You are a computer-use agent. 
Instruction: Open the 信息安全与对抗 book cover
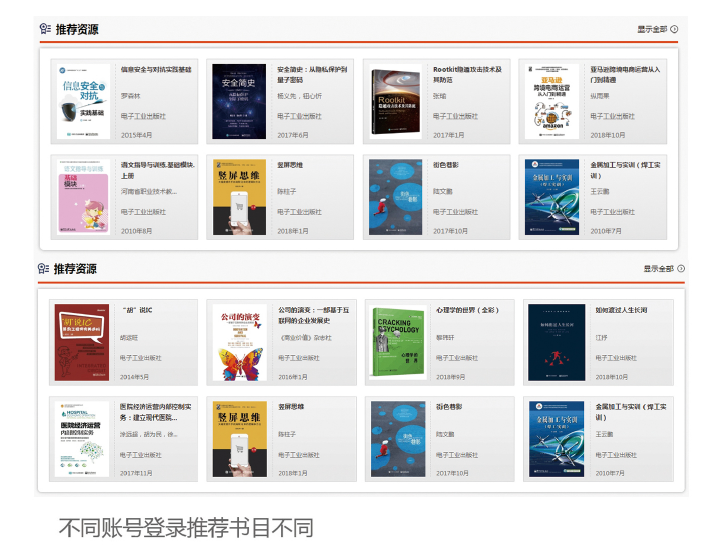pyautogui.click(x=83, y=101)
